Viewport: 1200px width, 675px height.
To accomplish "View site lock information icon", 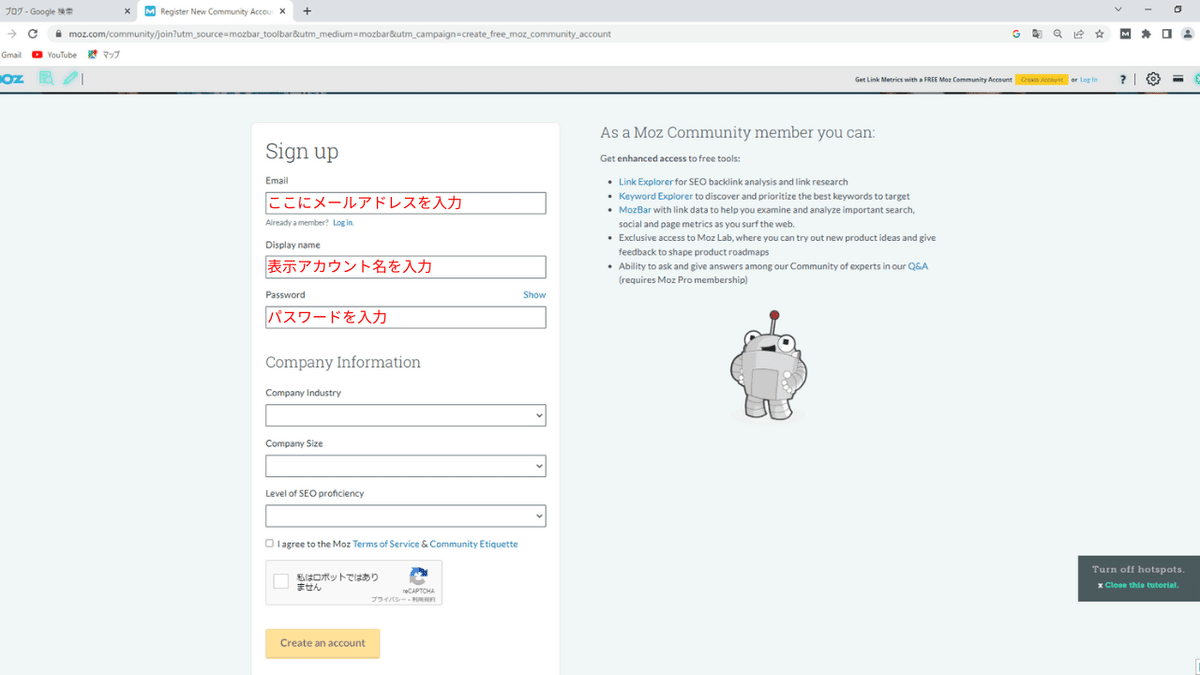I will tap(59, 33).
